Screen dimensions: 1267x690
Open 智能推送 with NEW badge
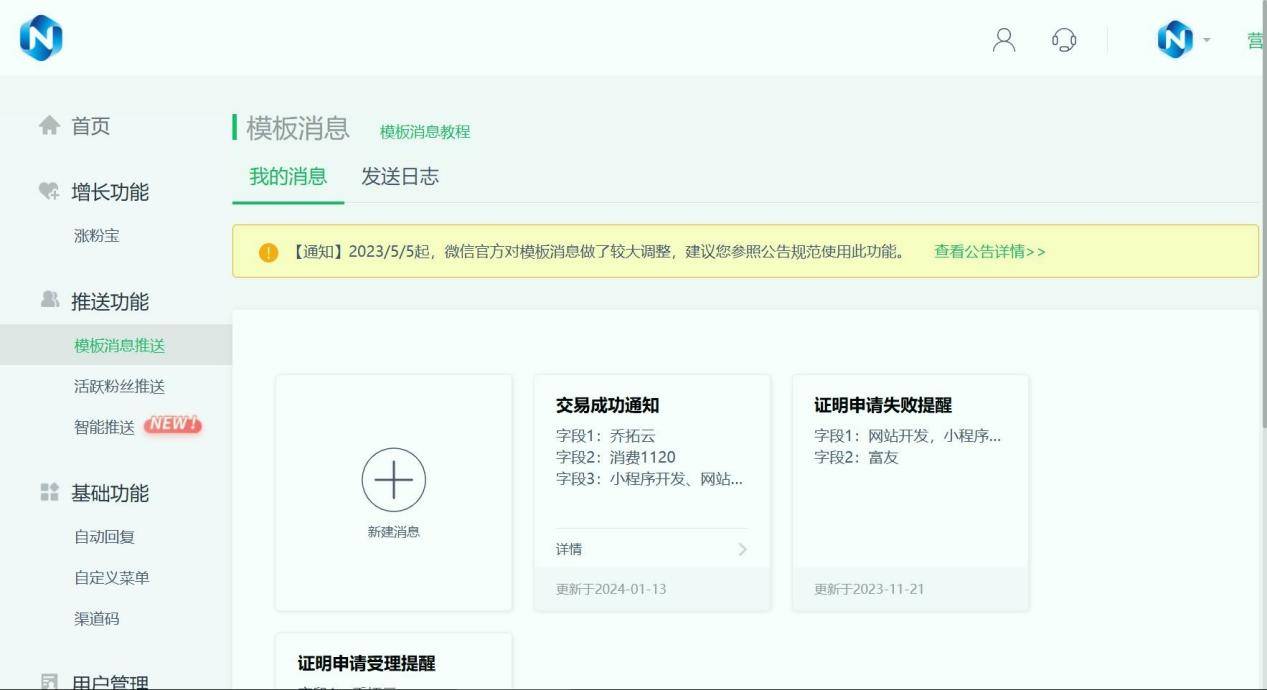coord(105,427)
